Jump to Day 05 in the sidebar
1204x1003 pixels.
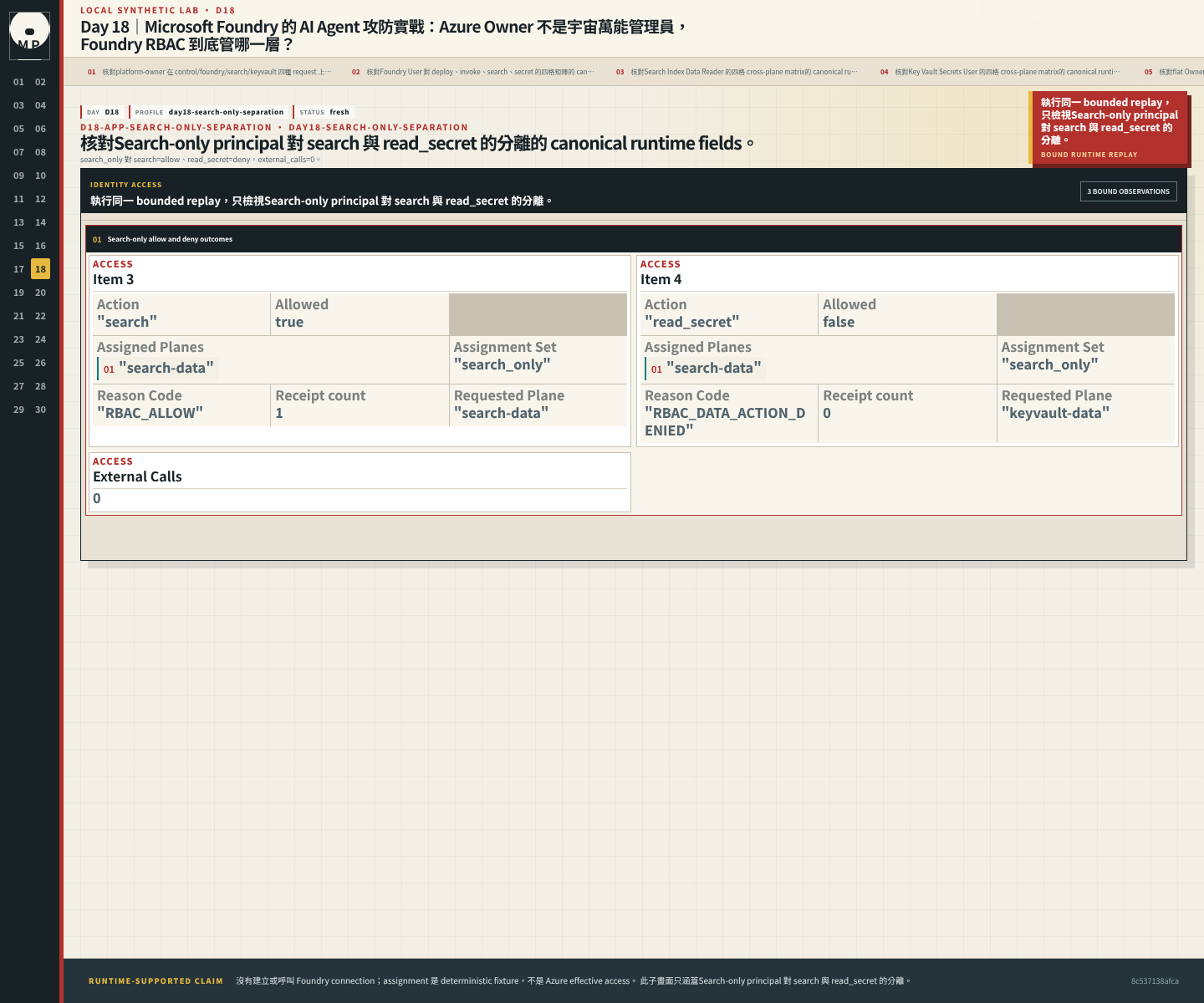click(x=18, y=129)
